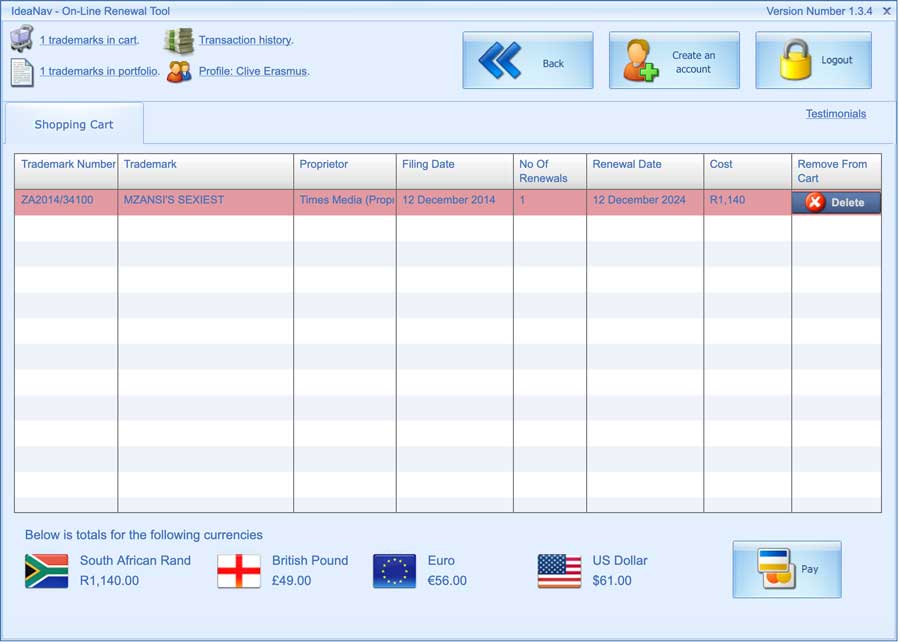
Task: Click the Create an account button
Action: click(x=674, y=60)
